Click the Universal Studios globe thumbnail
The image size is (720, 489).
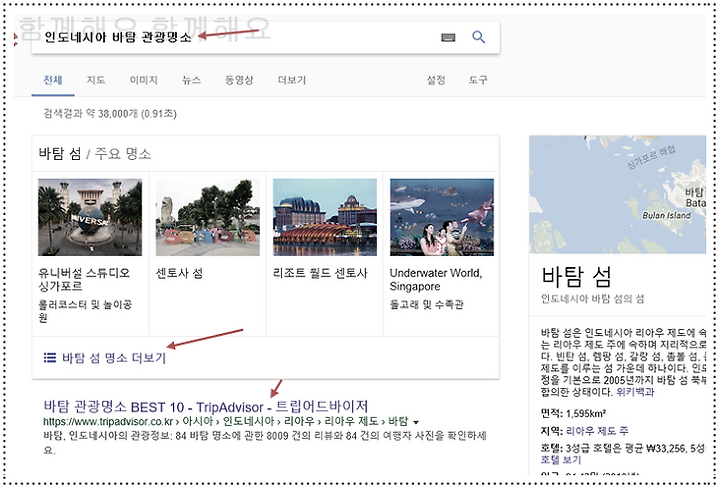(x=90, y=217)
